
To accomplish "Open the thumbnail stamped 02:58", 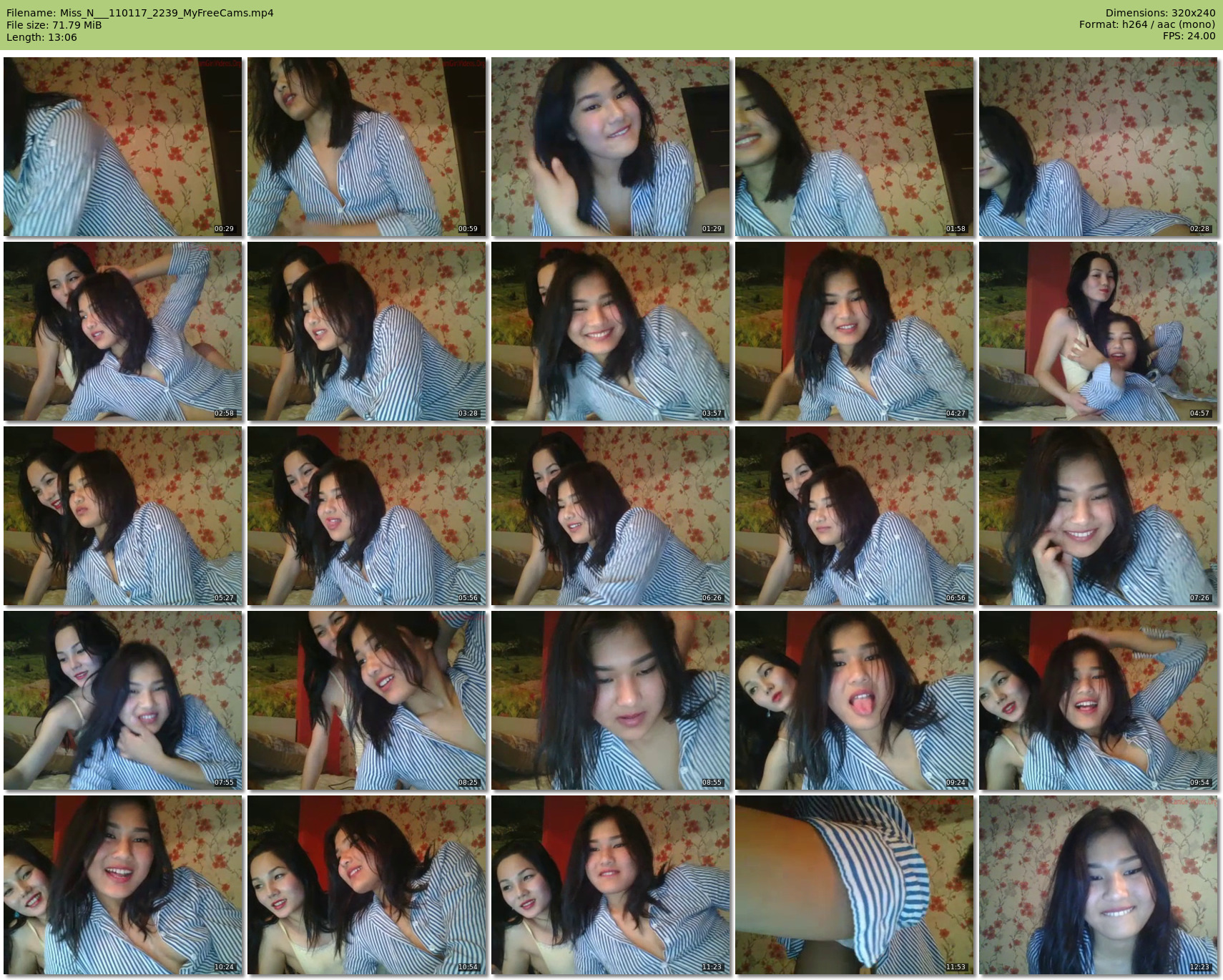I will [123, 331].
